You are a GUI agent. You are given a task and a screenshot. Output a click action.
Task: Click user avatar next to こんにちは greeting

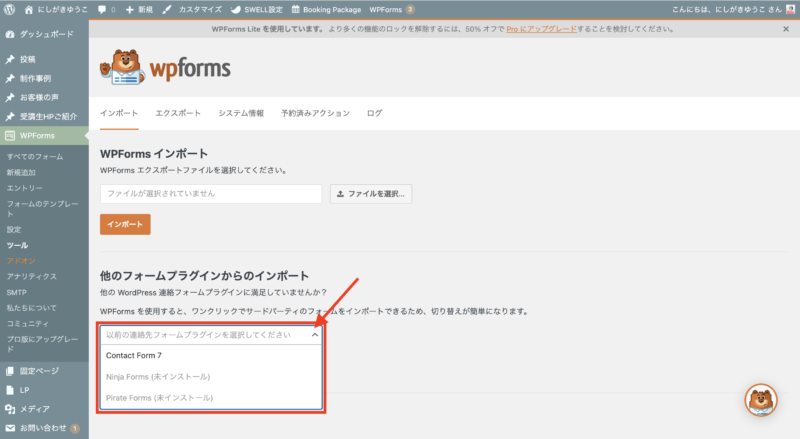tap(790, 9)
